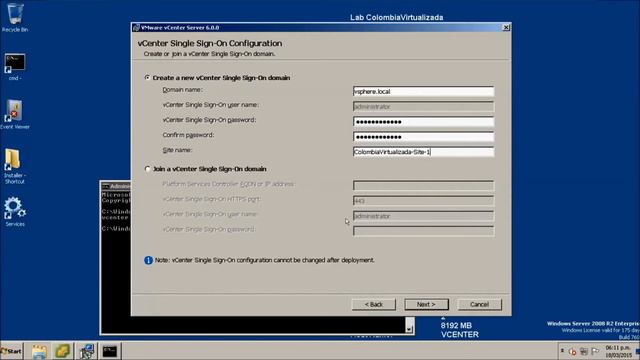The width and height of the screenshot is (640, 360).
Task: Click the Next button
Action: coord(426,304)
